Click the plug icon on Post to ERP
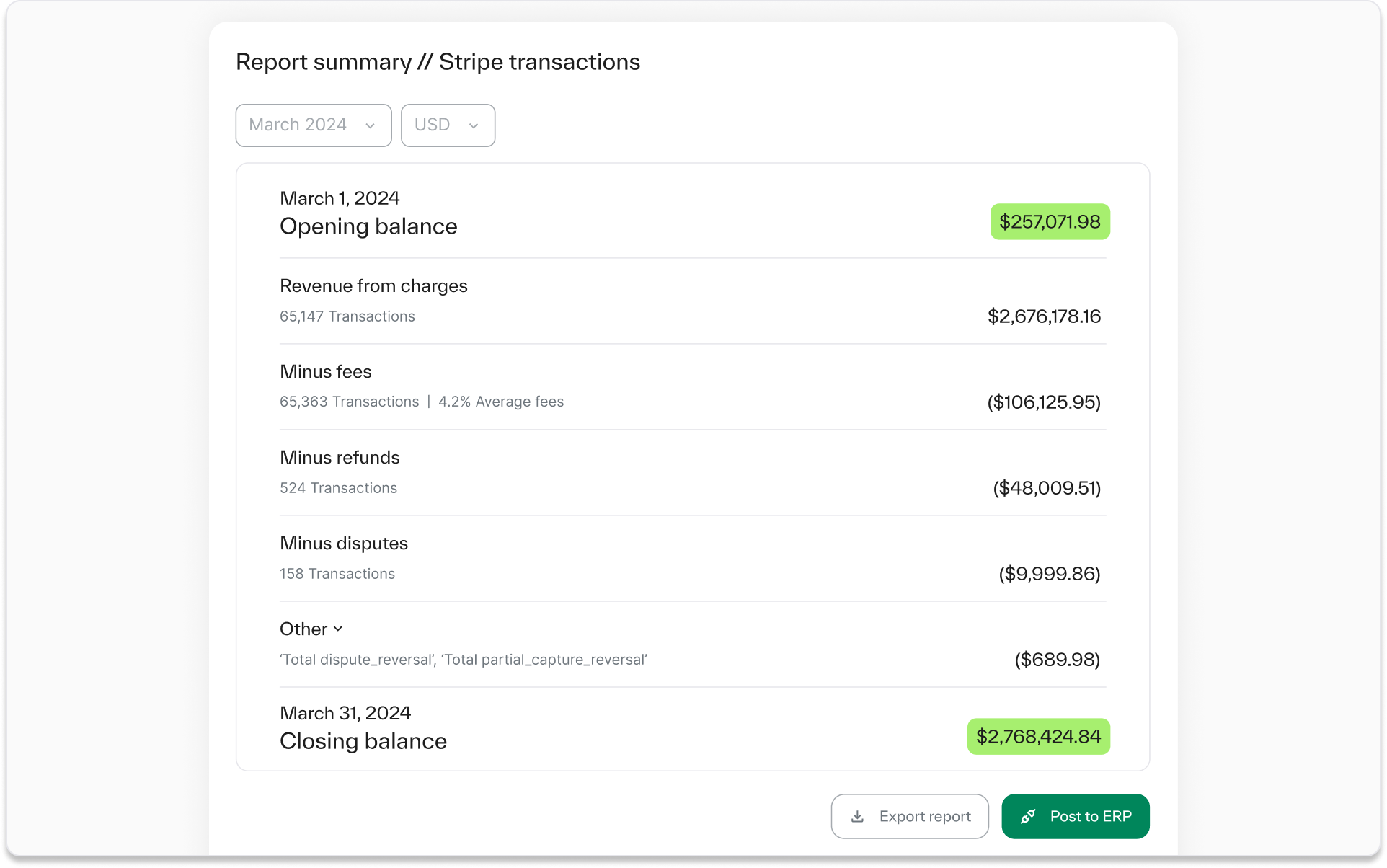The image size is (1387, 868). coord(1028,816)
